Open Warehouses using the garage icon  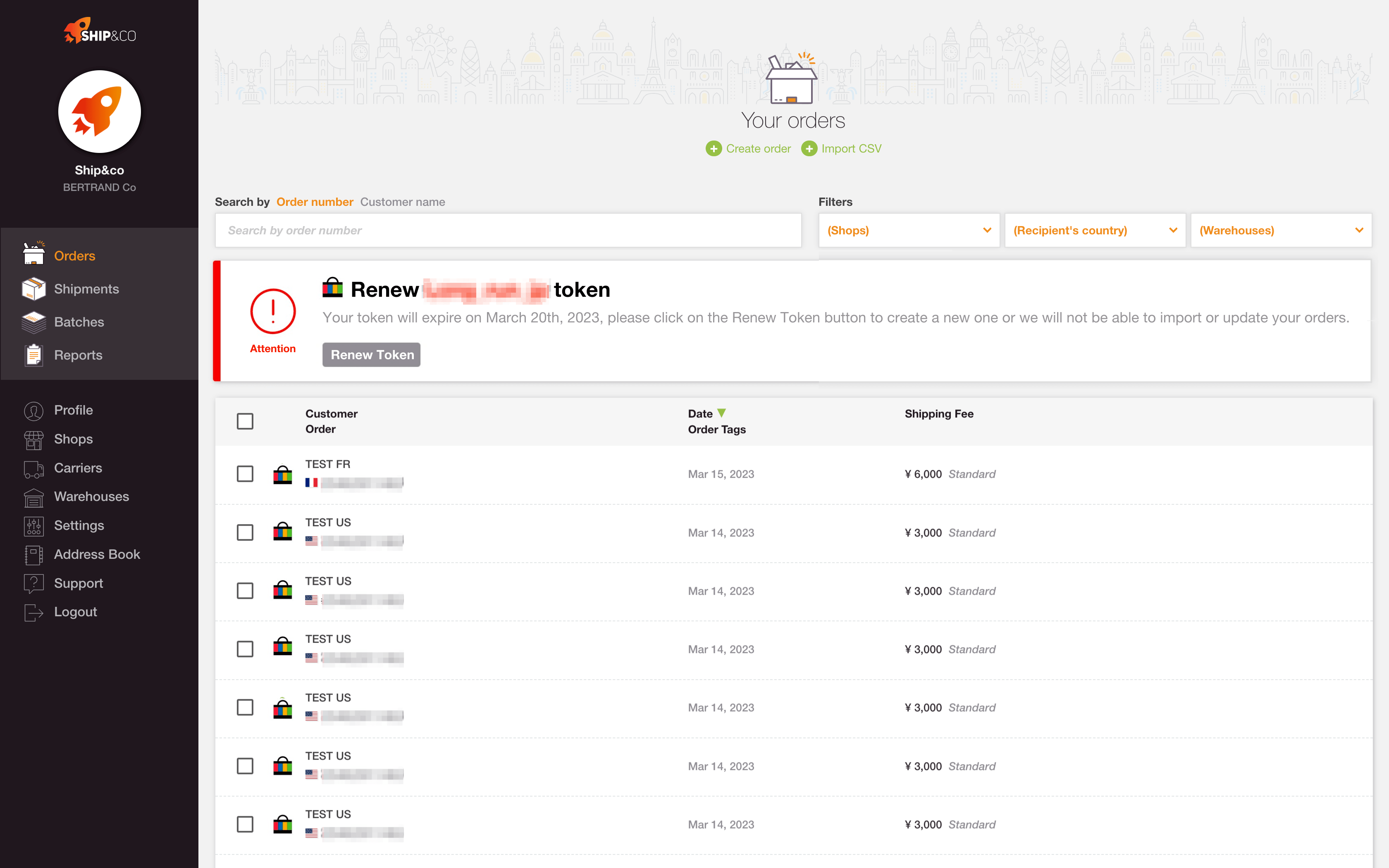point(33,497)
